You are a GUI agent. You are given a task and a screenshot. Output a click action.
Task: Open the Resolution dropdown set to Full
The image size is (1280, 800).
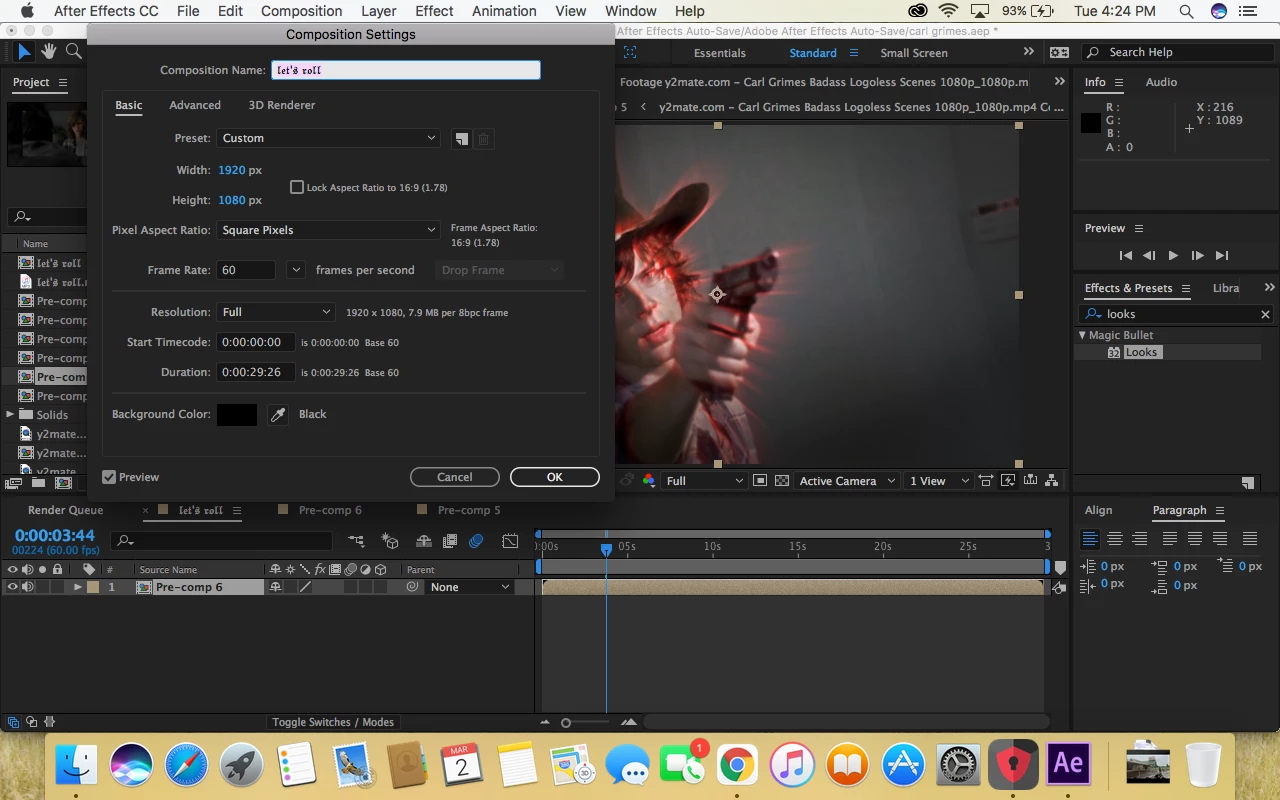(x=275, y=312)
